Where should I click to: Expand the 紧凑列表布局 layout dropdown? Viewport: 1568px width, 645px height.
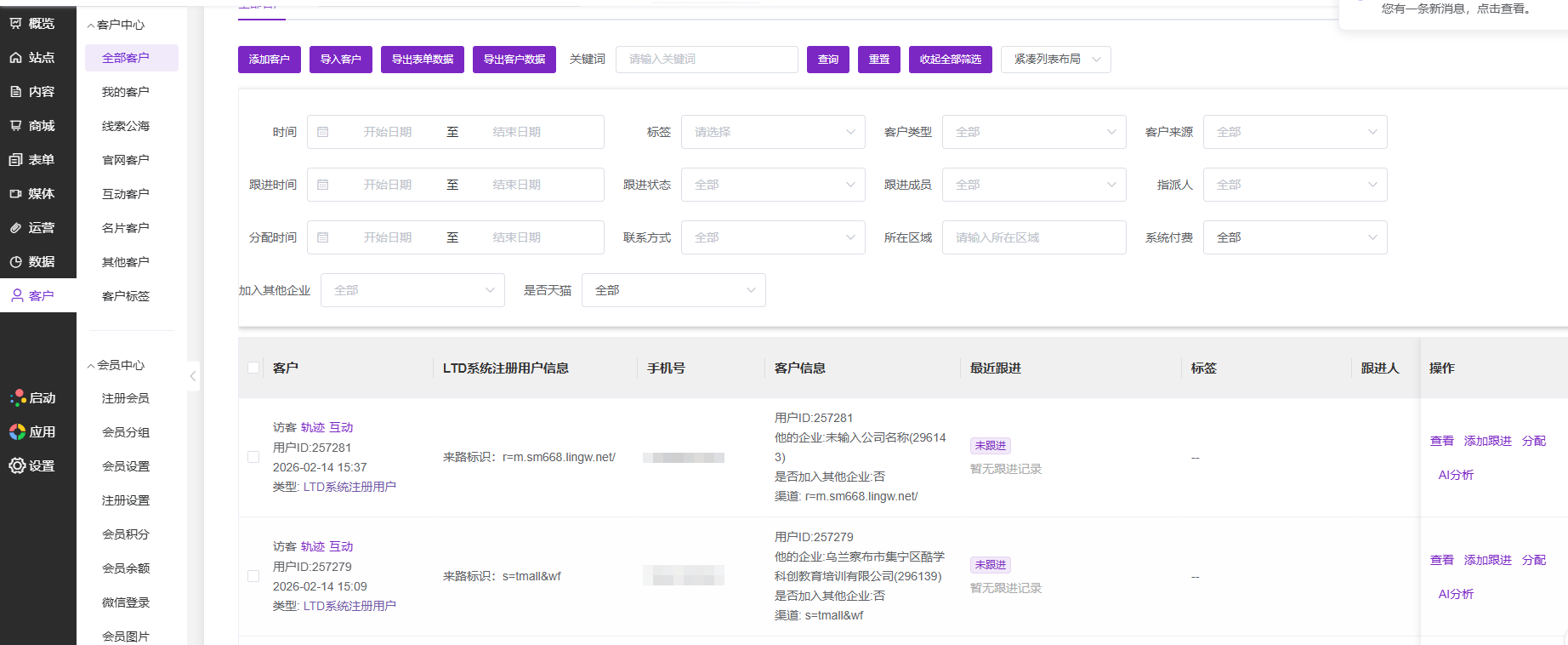coord(1055,60)
